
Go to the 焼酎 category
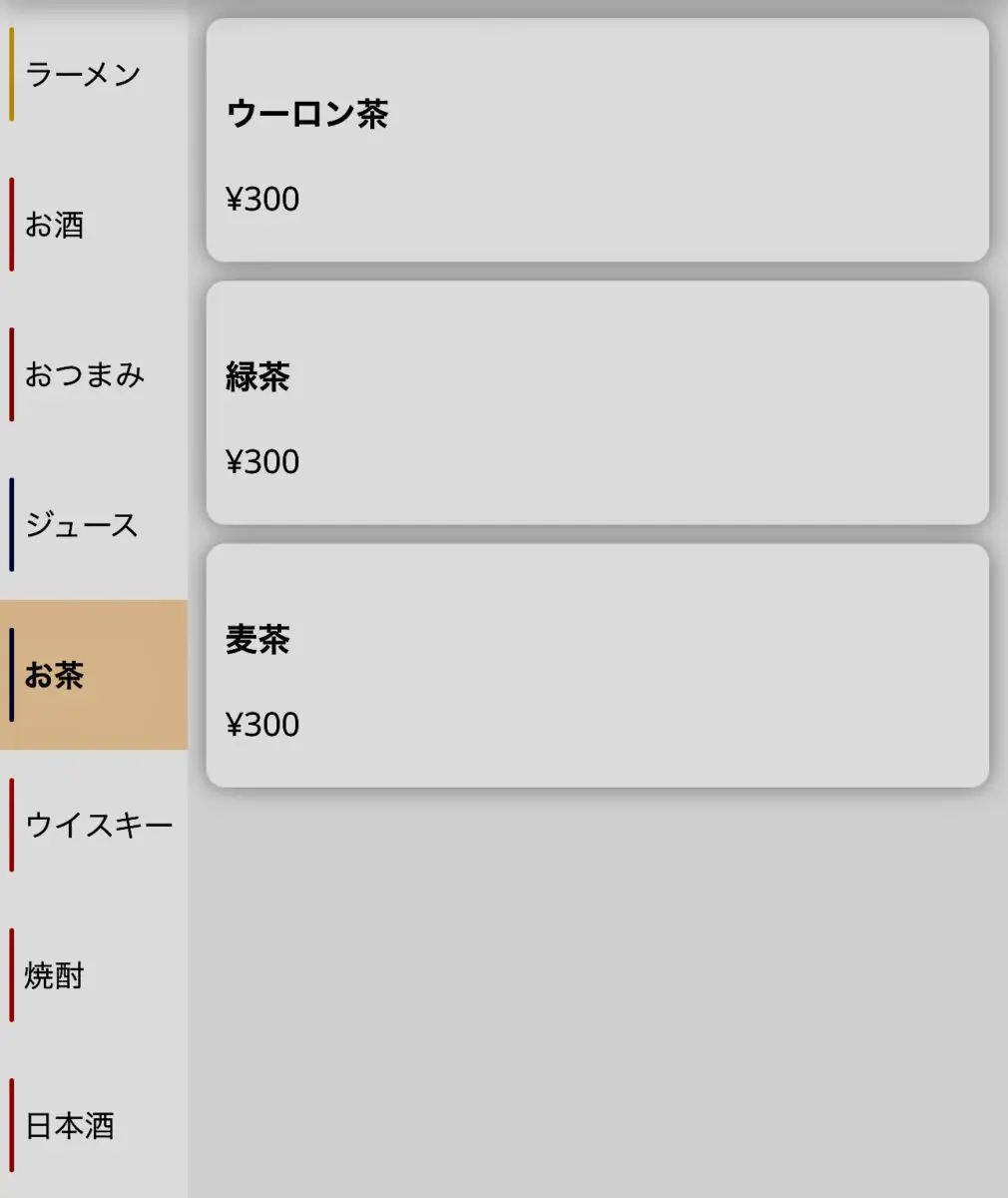tap(94, 975)
